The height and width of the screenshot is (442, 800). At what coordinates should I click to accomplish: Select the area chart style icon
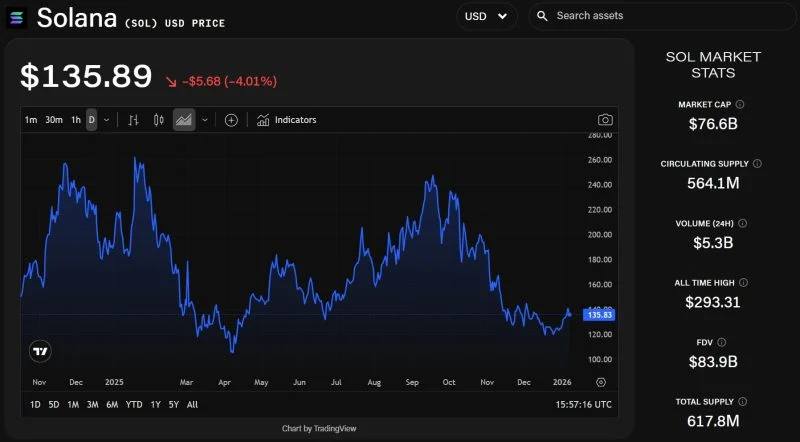(x=184, y=120)
